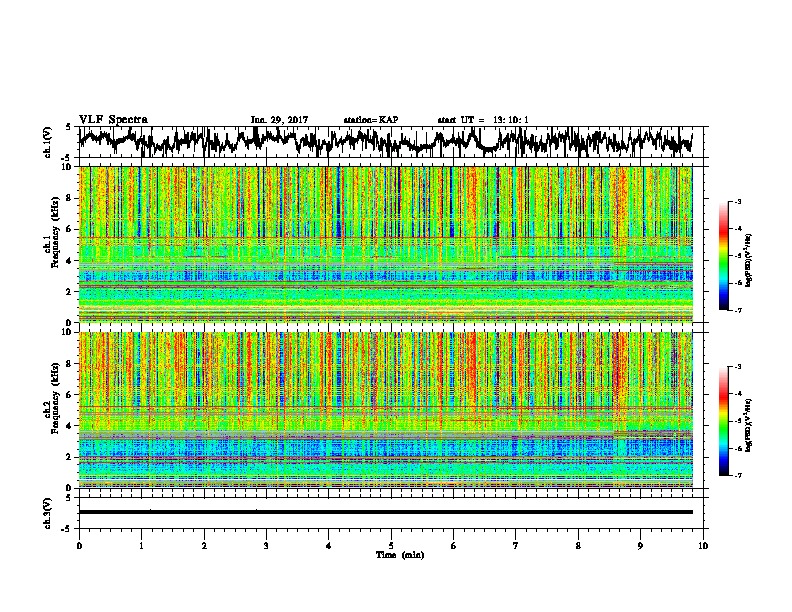Click time axis tick label '2'
The image size is (792, 612).
coord(204,546)
